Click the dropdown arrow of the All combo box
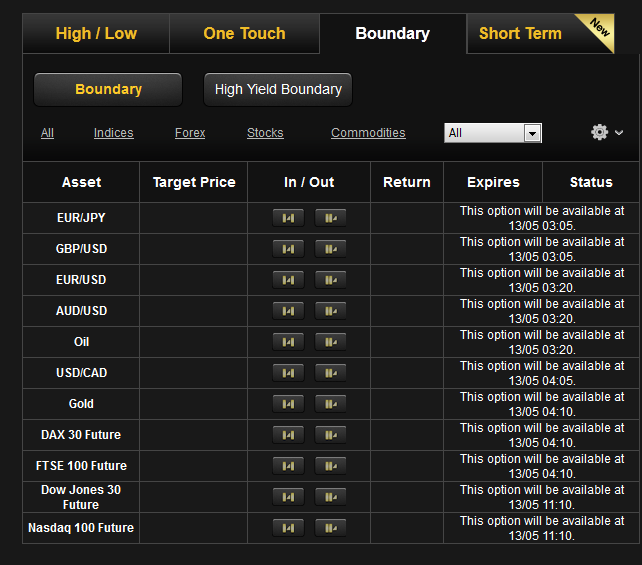 [532, 133]
